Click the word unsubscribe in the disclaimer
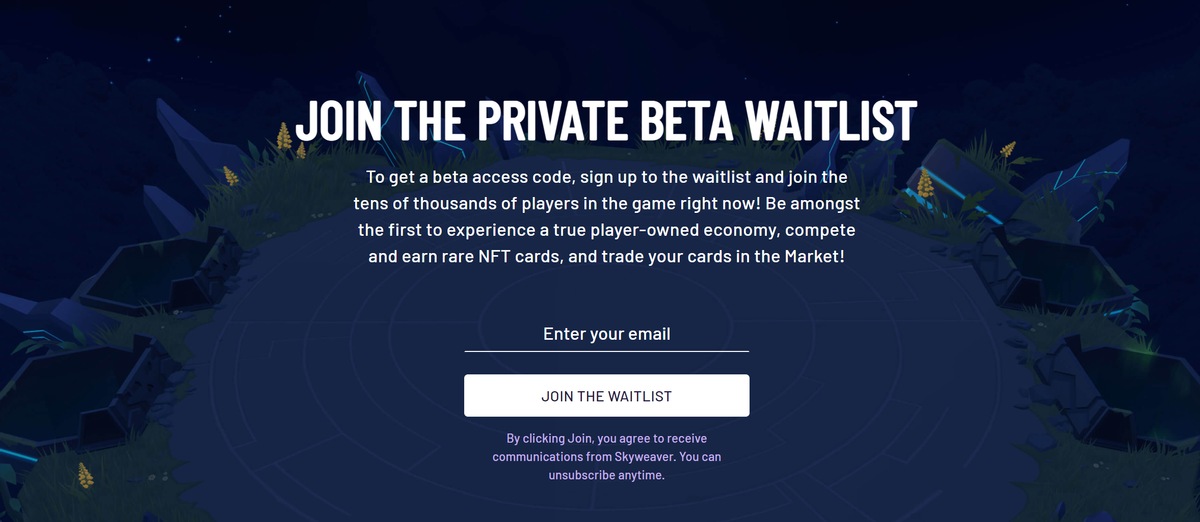Viewport: 1200px width, 522px height. pyautogui.click(x=585, y=475)
